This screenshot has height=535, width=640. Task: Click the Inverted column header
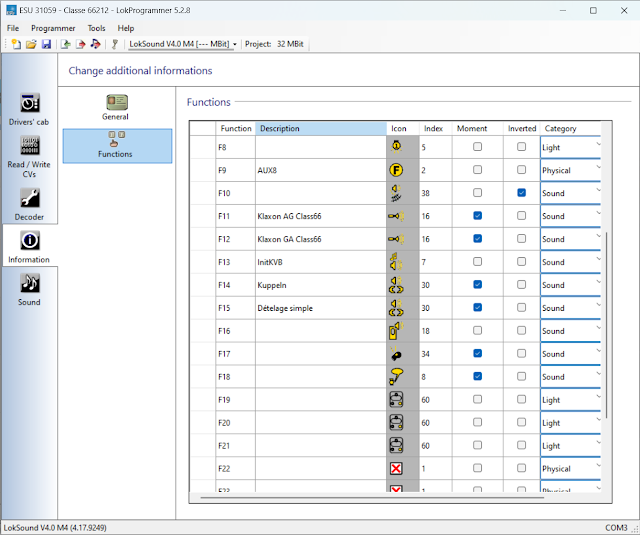(522, 129)
